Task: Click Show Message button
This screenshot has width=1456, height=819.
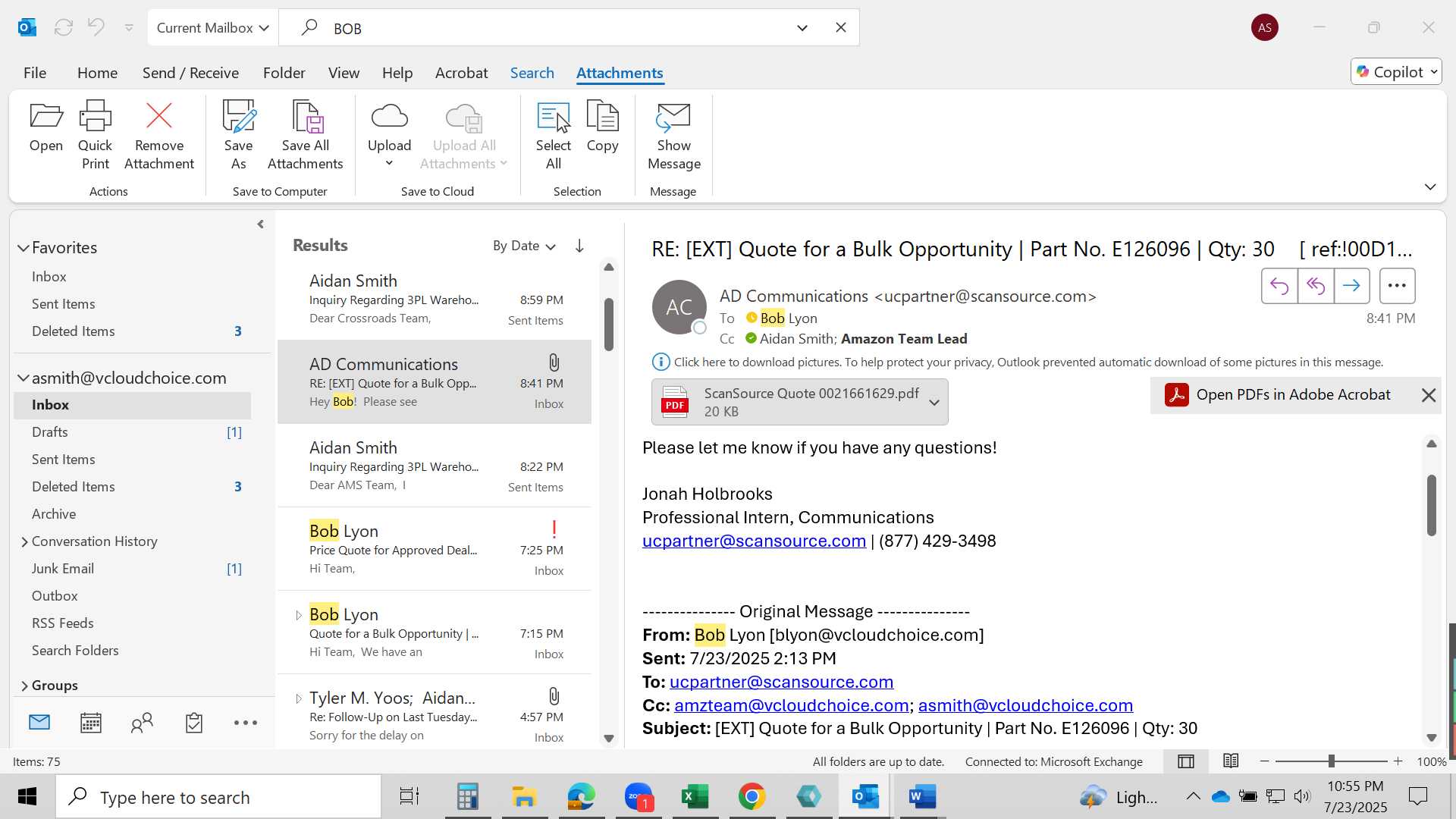Action: [674, 136]
